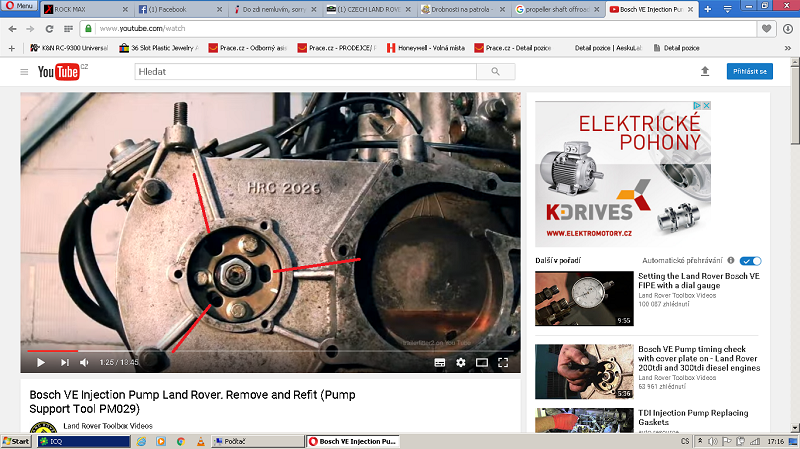Screen dimensions: 800x449
Task: Open the dial gauge video thumbnail
Action: [584, 298]
